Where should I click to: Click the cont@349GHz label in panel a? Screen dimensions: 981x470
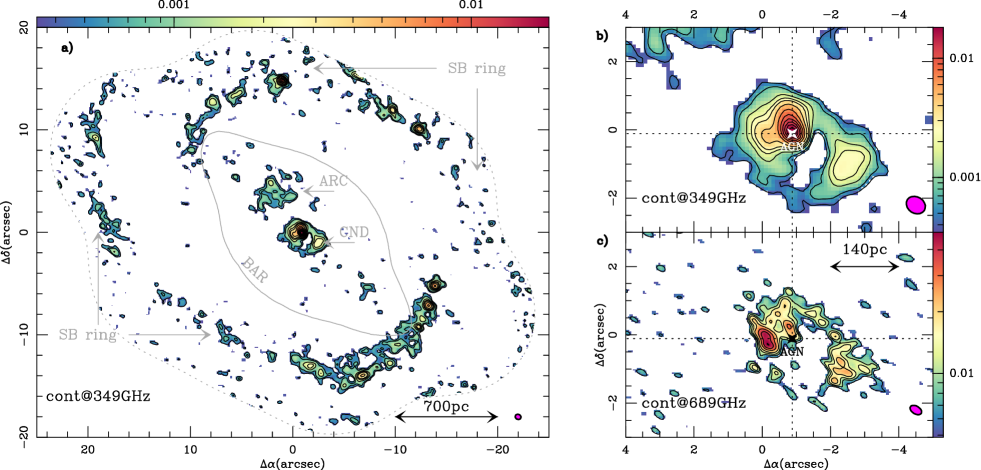pyautogui.click(x=99, y=396)
